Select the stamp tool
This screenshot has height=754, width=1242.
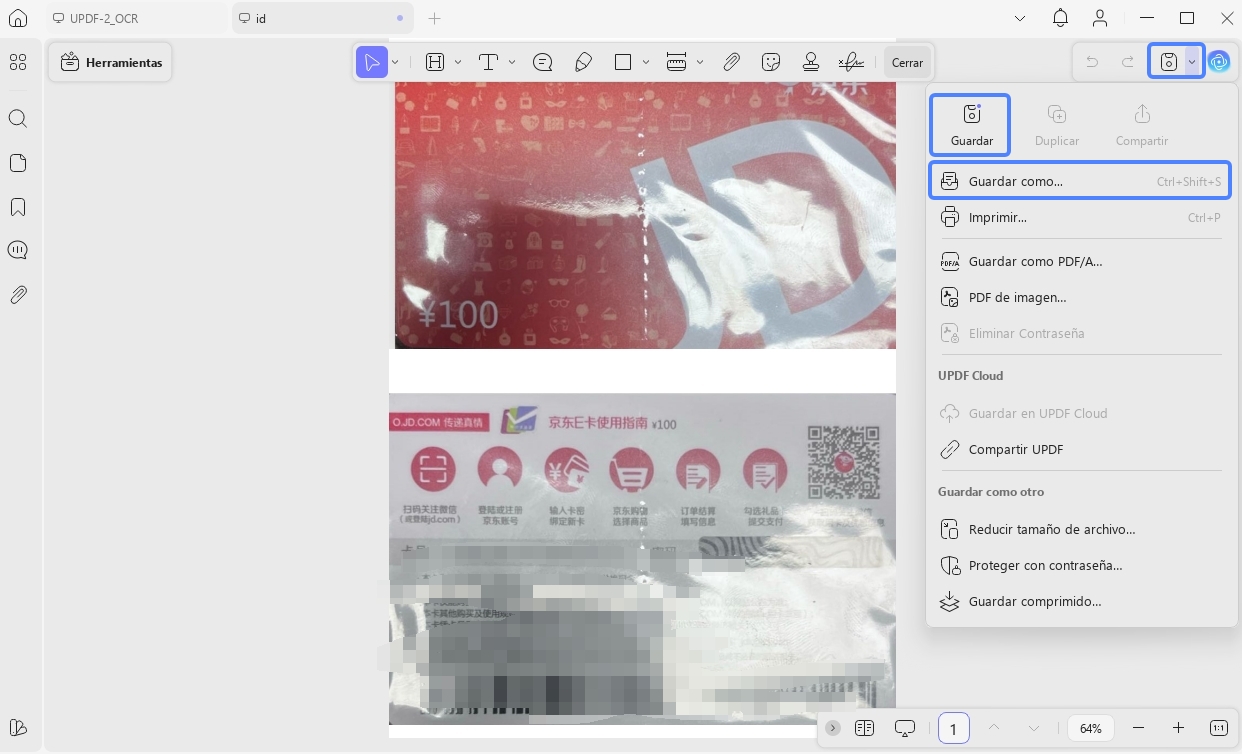811,62
